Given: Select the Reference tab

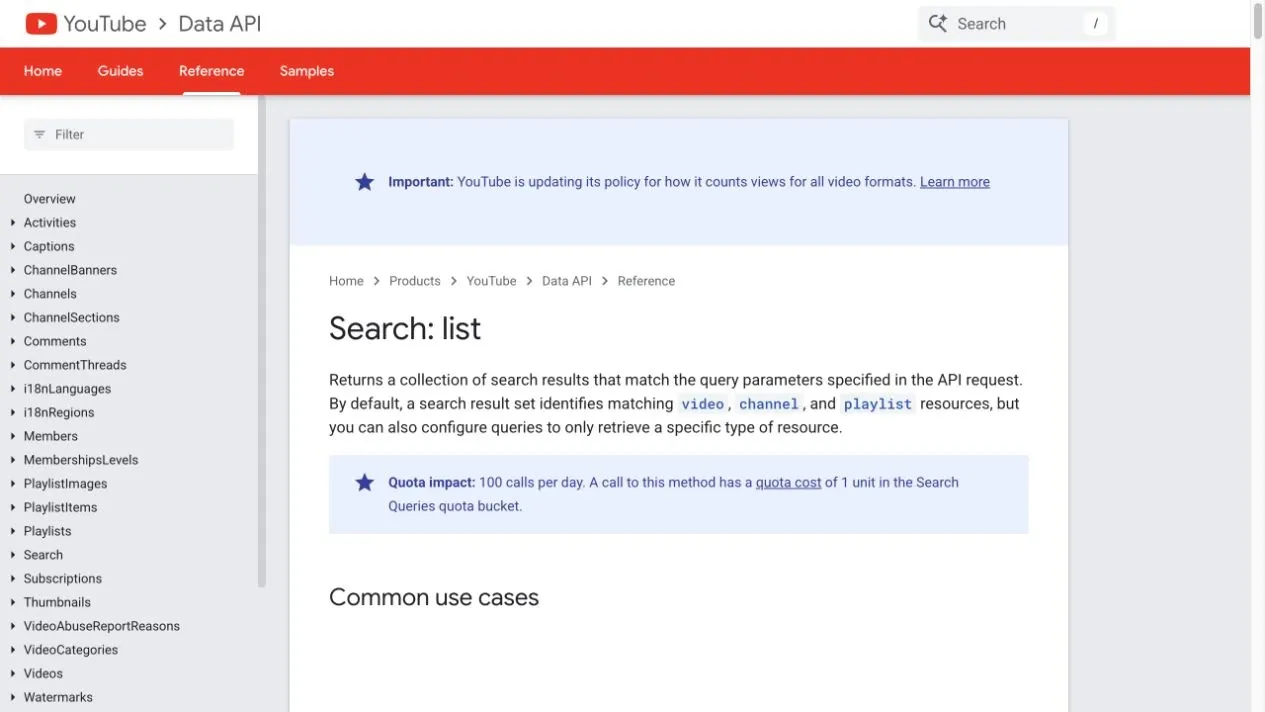Looking at the screenshot, I should tap(211, 71).
